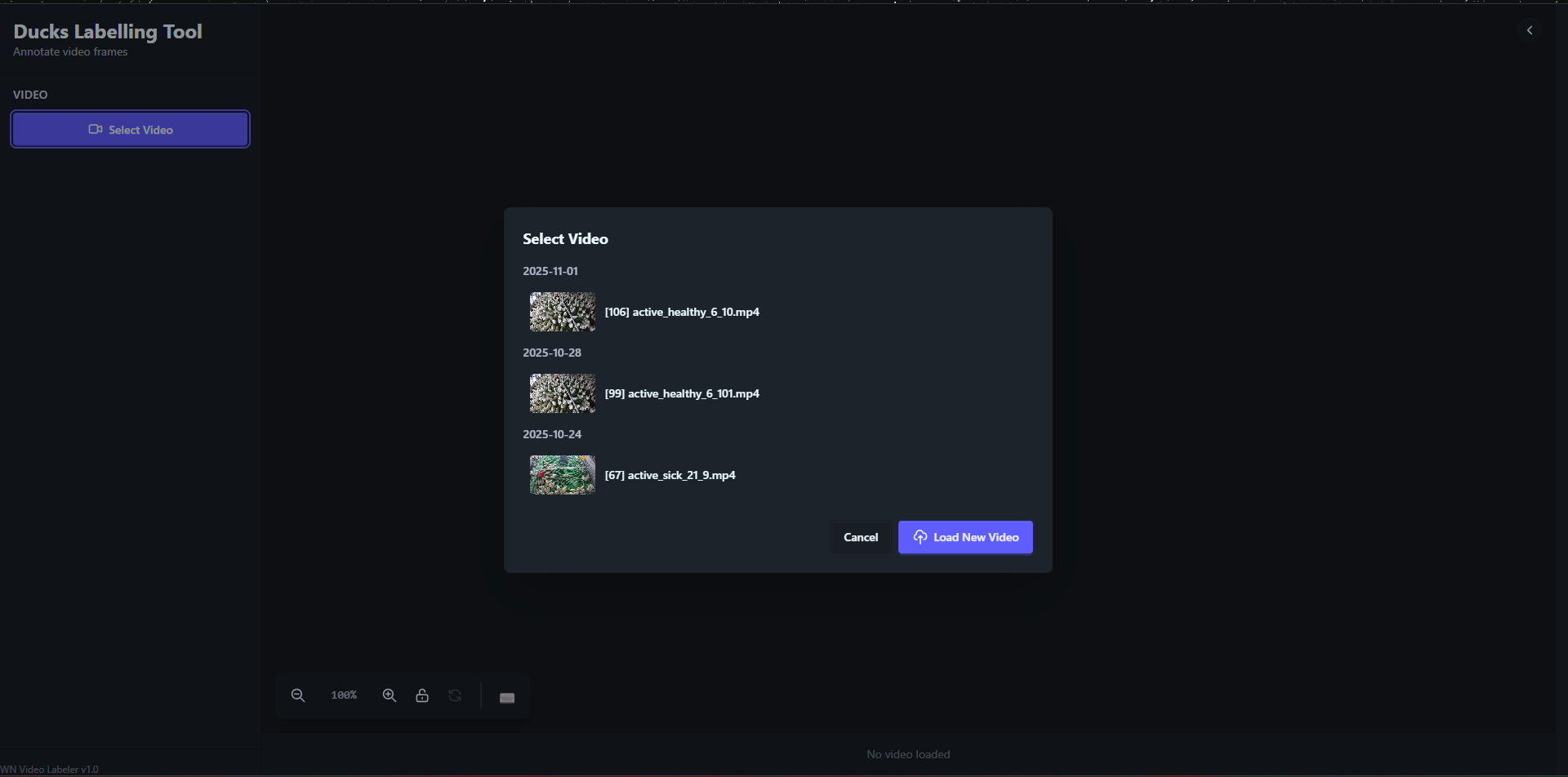Zoom out with the magnifier minus icon
The image size is (1568, 777).
coord(298,695)
